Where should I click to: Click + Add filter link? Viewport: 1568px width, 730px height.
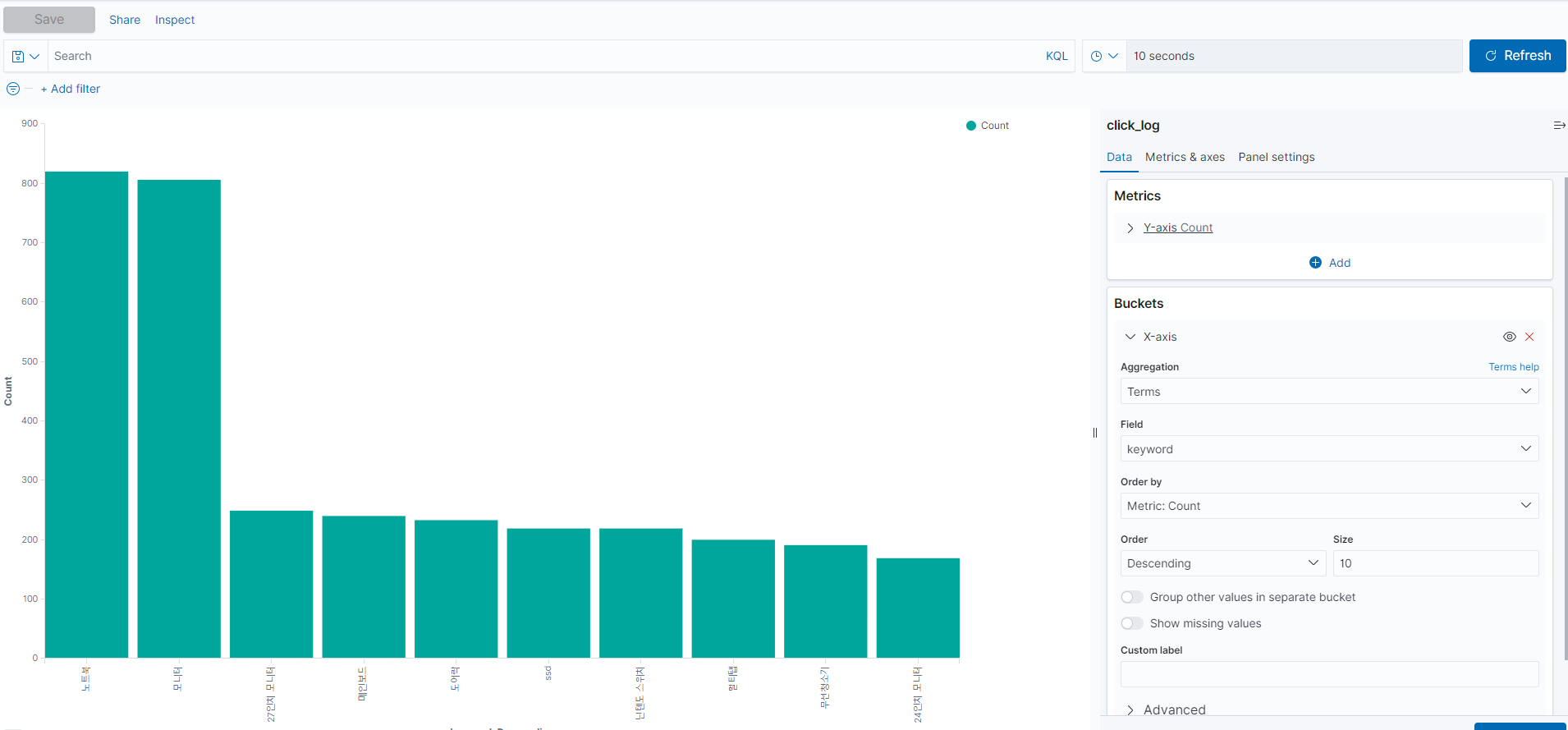[71, 89]
